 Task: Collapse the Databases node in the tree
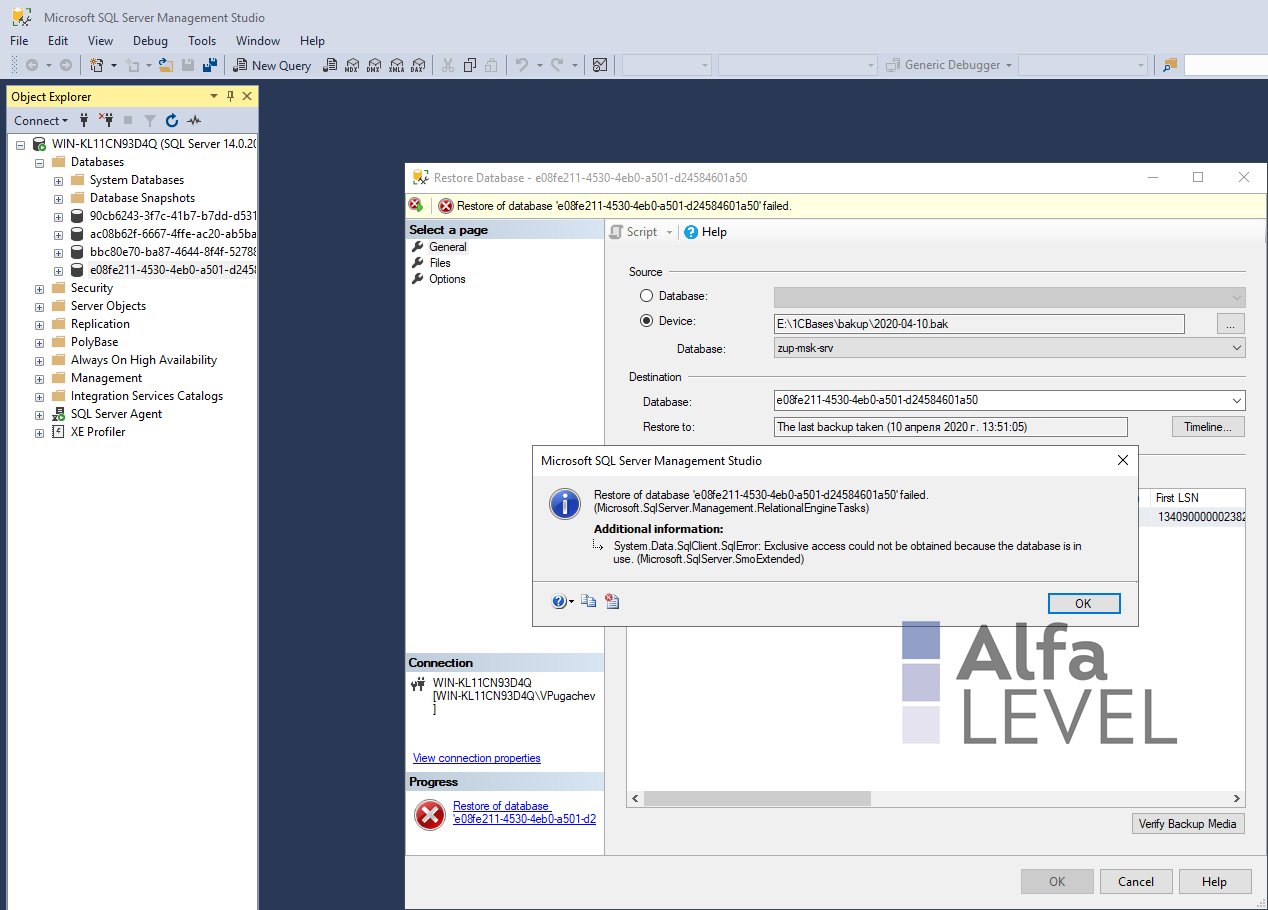39,162
